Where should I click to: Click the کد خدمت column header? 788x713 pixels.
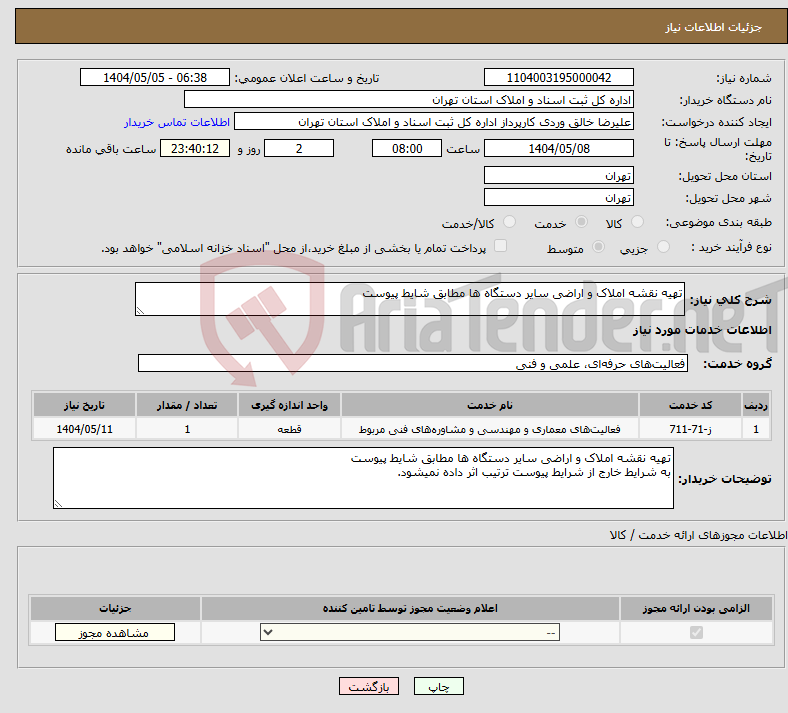pyautogui.click(x=691, y=405)
